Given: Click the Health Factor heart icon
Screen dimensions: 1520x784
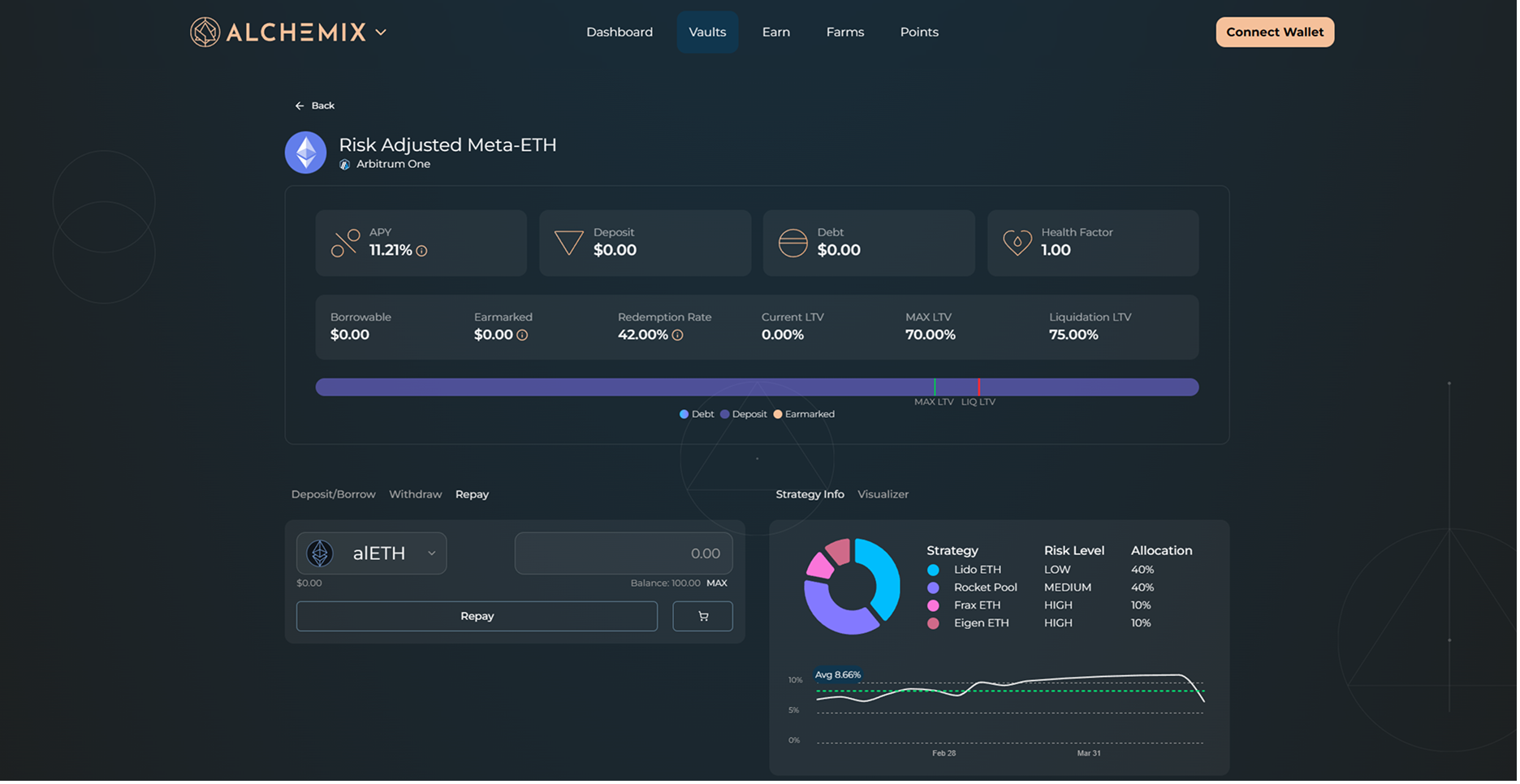Looking at the screenshot, I should (1017, 243).
